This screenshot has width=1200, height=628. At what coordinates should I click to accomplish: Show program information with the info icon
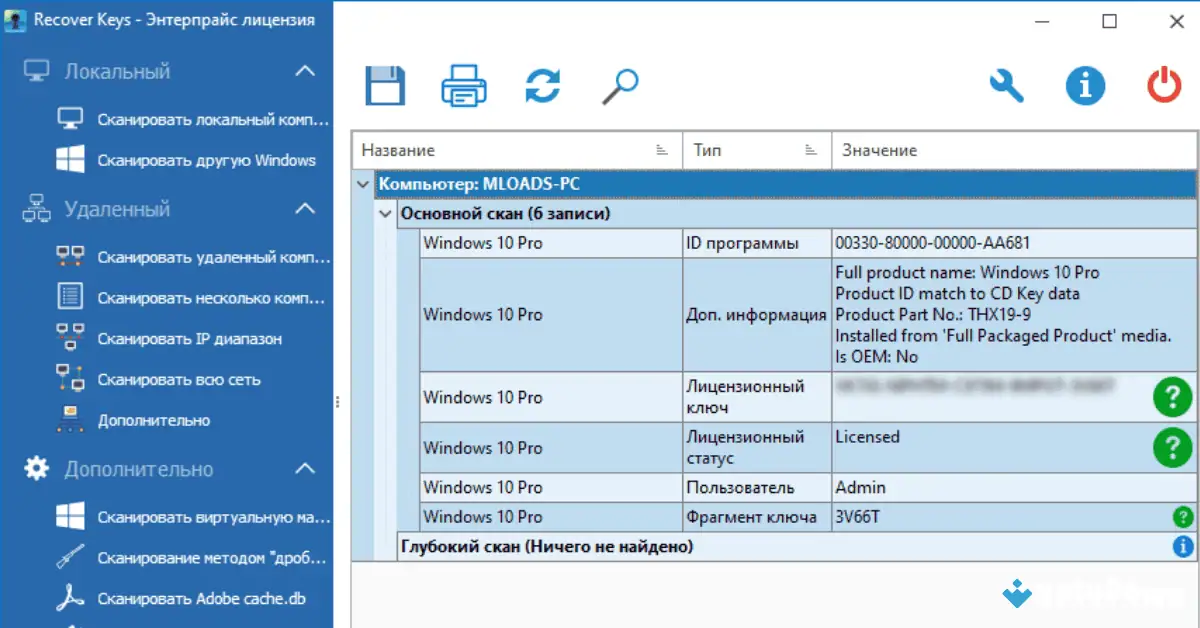coord(1085,86)
